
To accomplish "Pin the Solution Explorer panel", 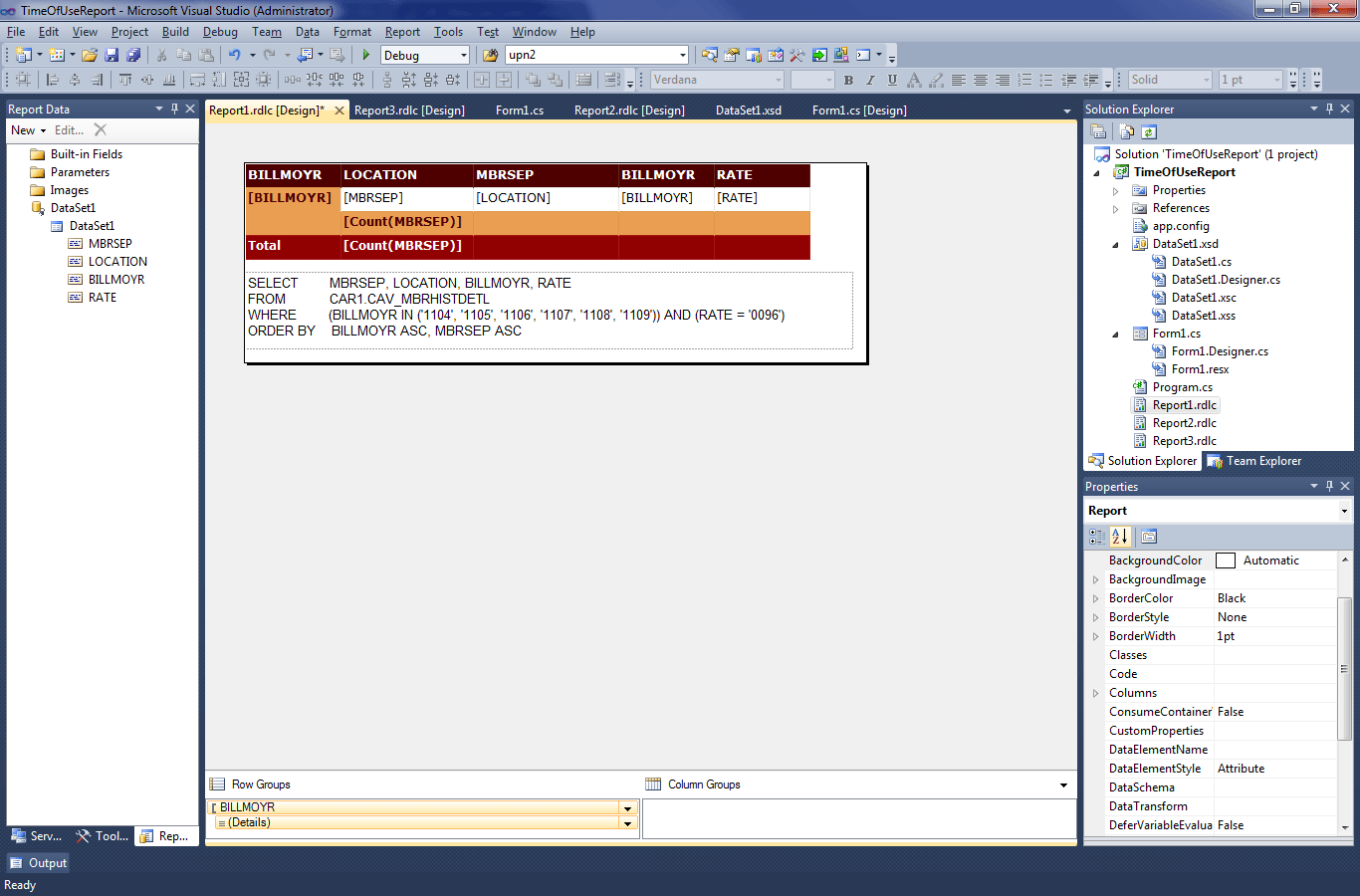I will [x=1329, y=109].
